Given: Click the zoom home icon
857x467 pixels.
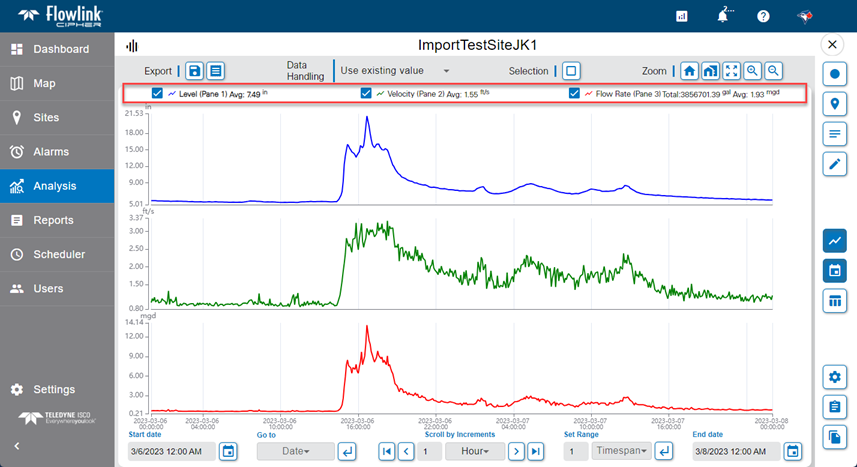Looking at the screenshot, I should 690,71.
